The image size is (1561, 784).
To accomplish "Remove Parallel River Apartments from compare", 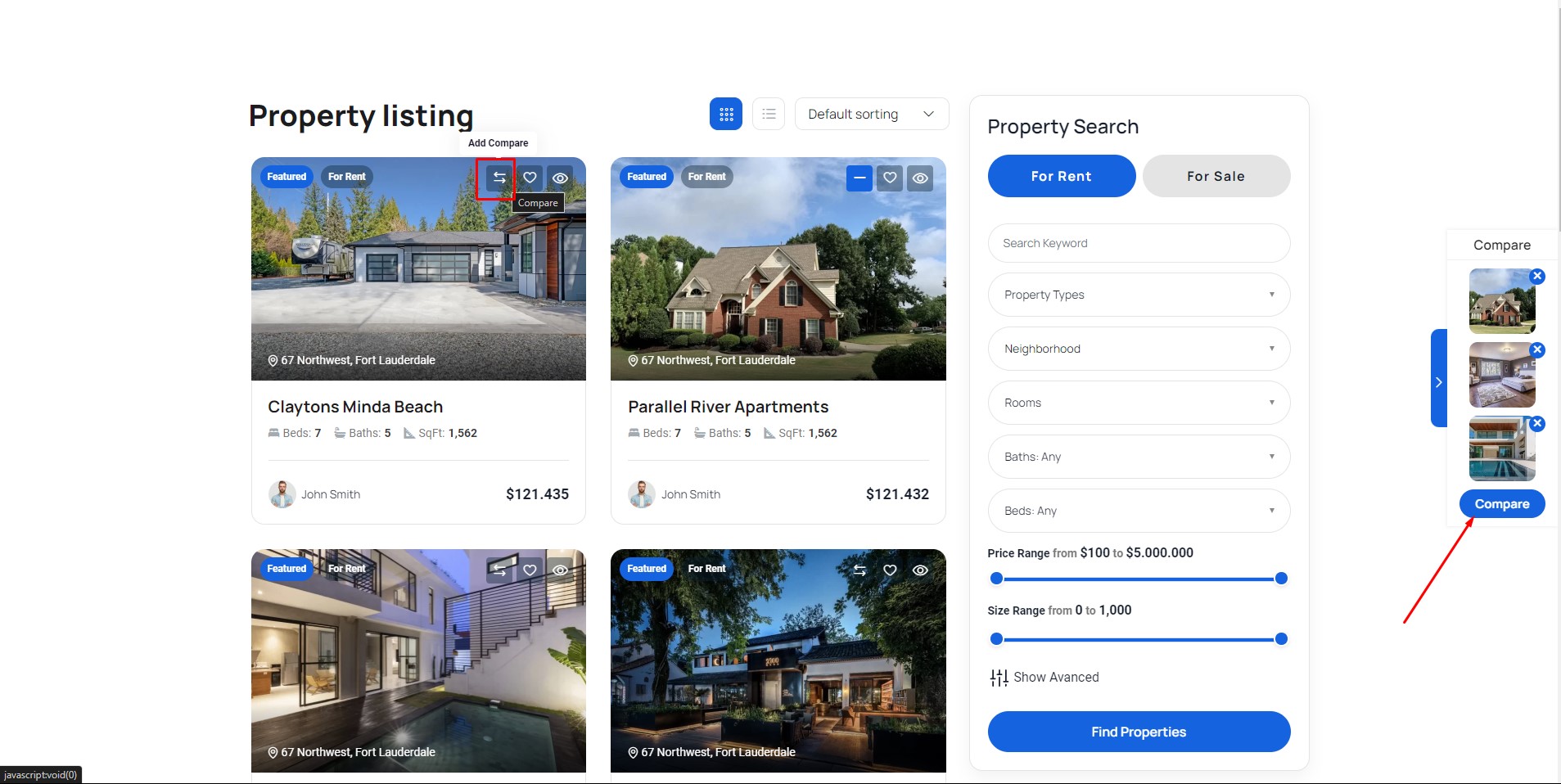I will (859, 178).
